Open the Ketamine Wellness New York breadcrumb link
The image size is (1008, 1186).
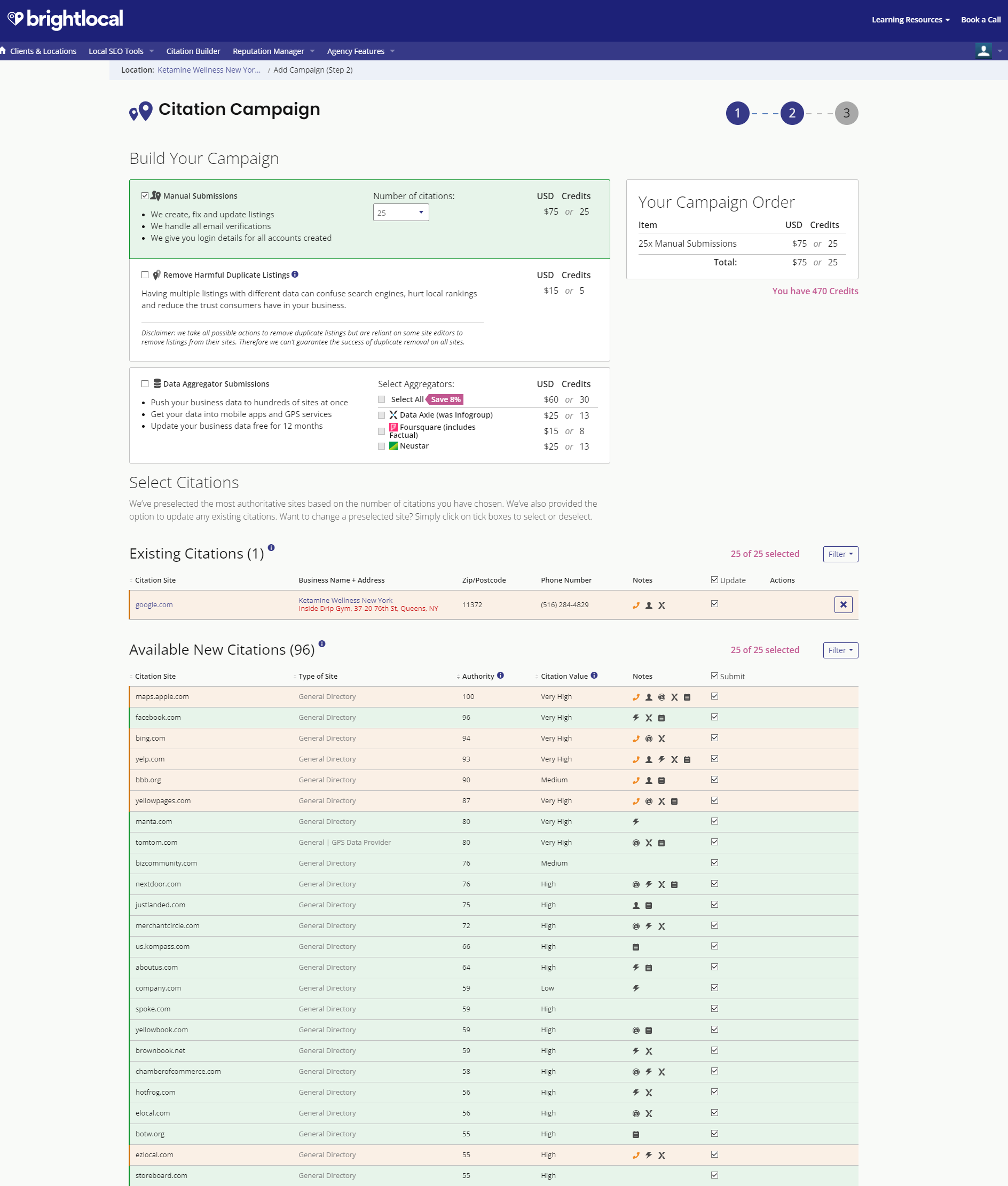coord(209,70)
